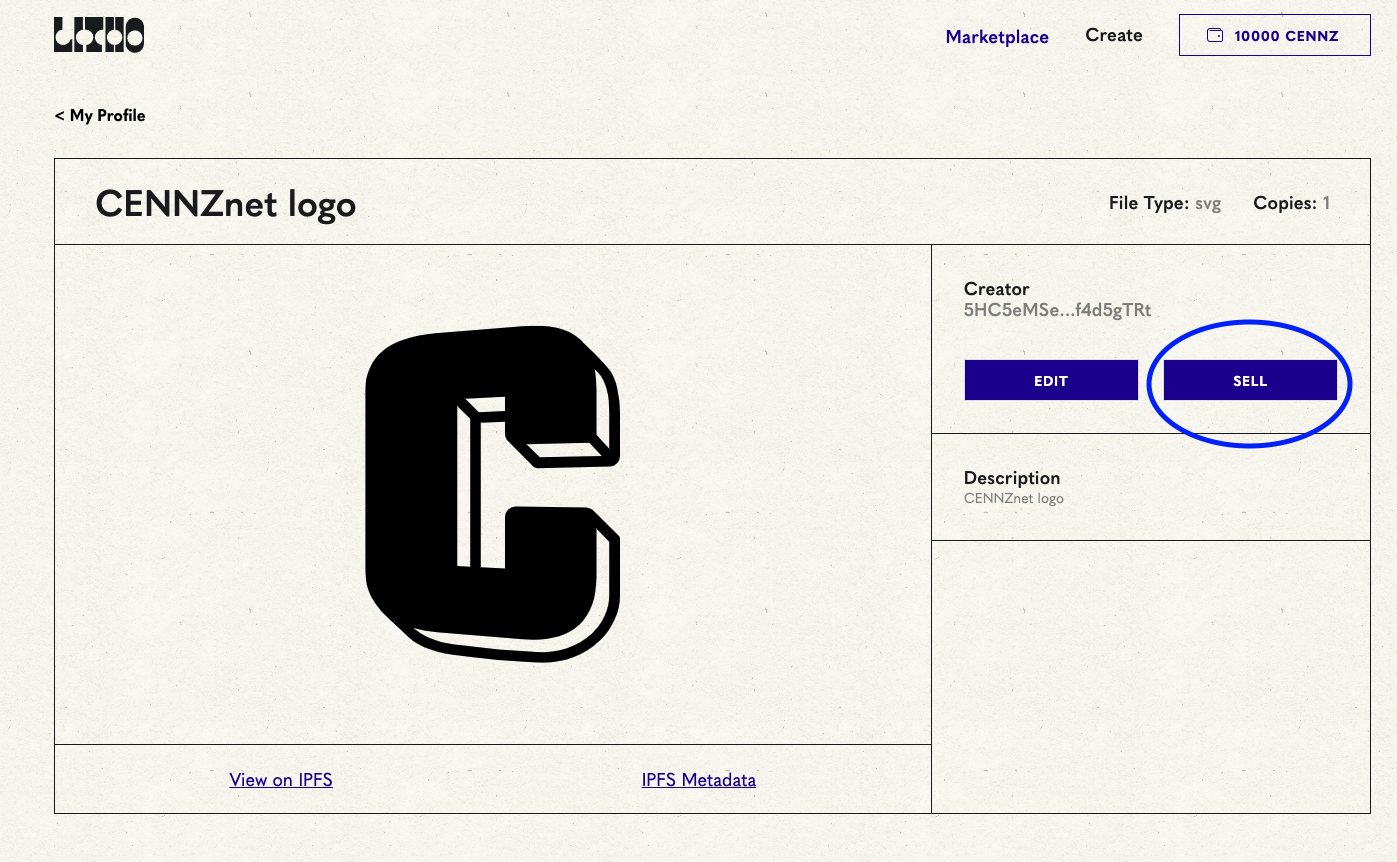
Task: Click the File Type: svg label
Action: 1165,203
